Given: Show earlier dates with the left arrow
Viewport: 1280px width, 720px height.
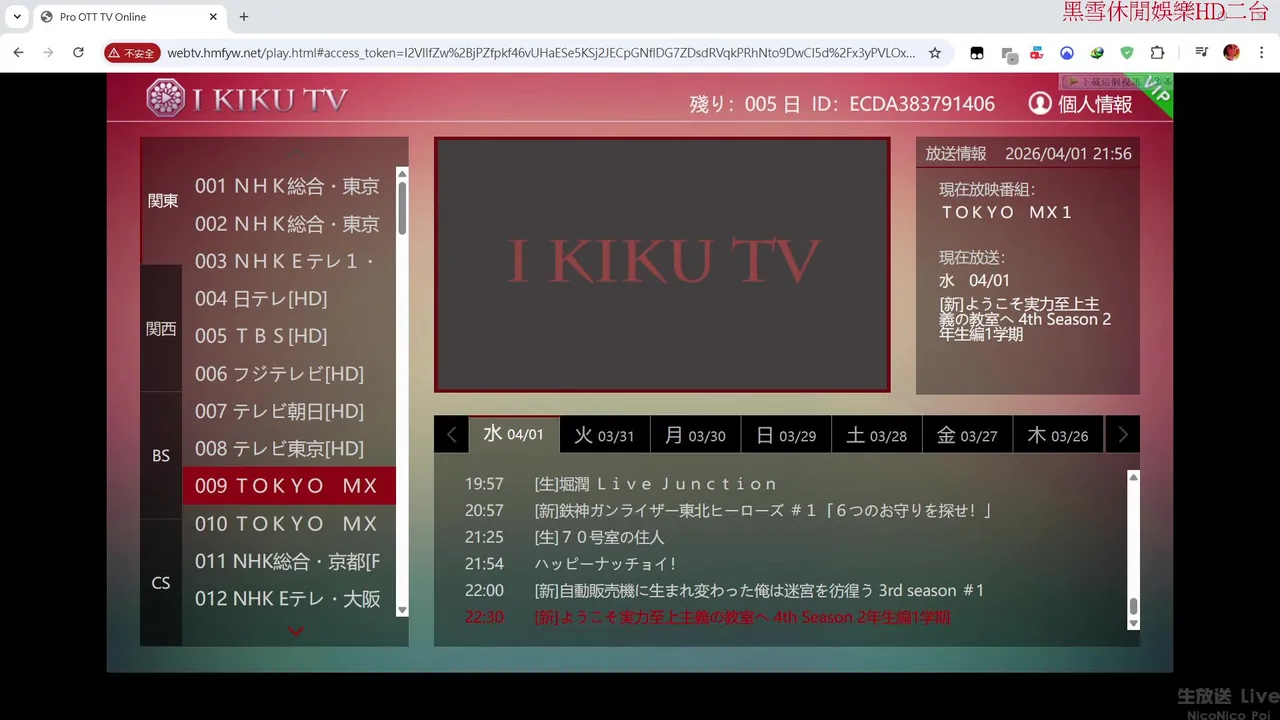Looking at the screenshot, I should (451, 434).
